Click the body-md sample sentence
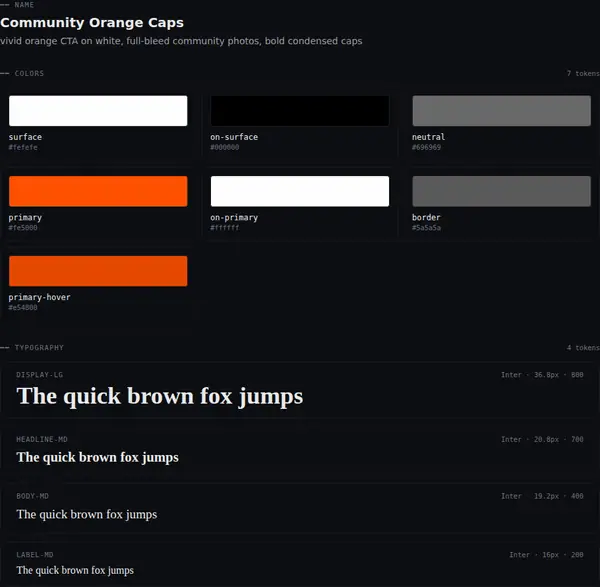Viewport: 600px width, 587px height. pos(87,514)
